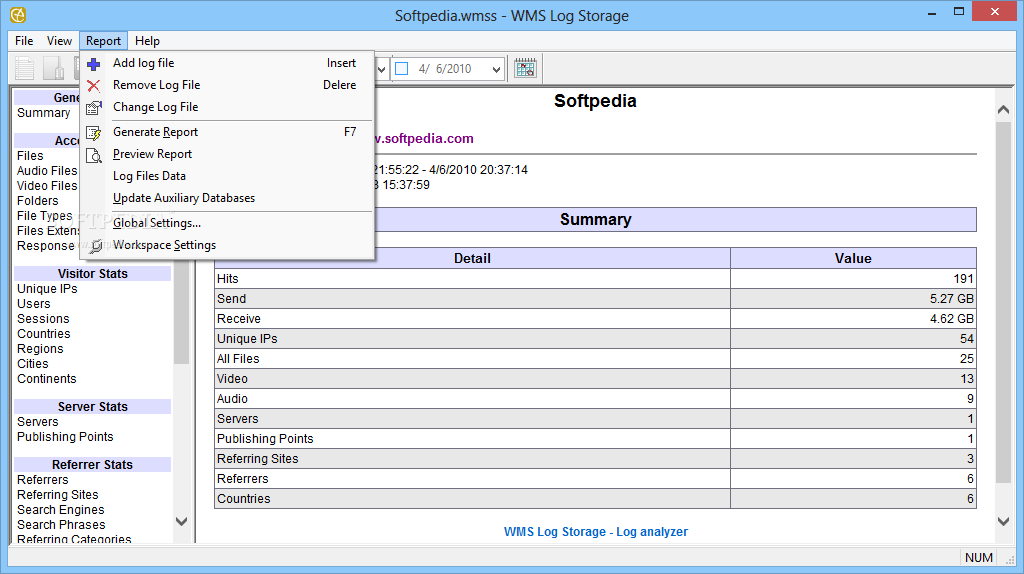1024x574 pixels.
Task: Open Search Phrases report
Action: pos(61,524)
